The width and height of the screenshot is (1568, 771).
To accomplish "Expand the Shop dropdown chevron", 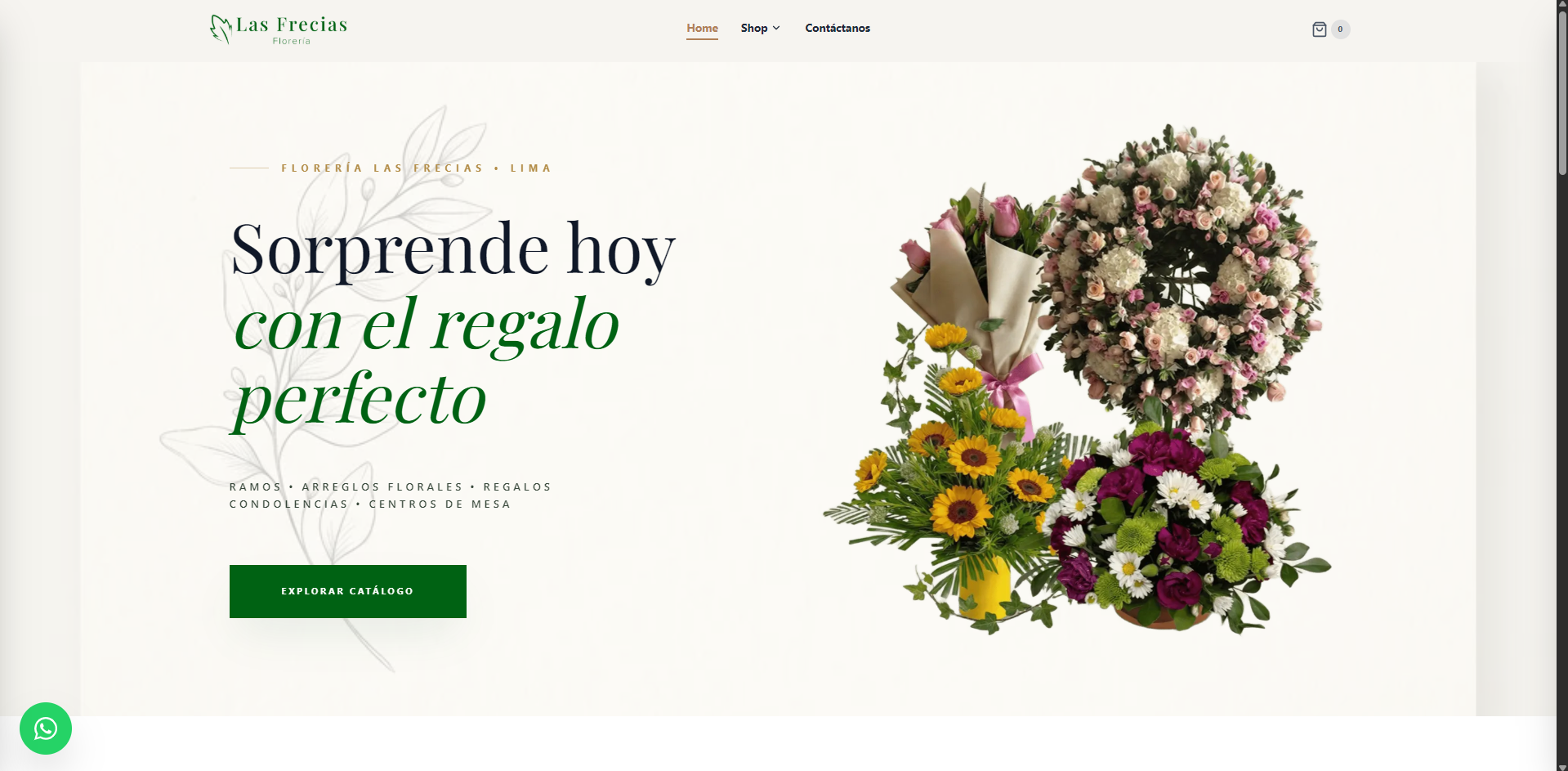I will [x=776, y=28].
